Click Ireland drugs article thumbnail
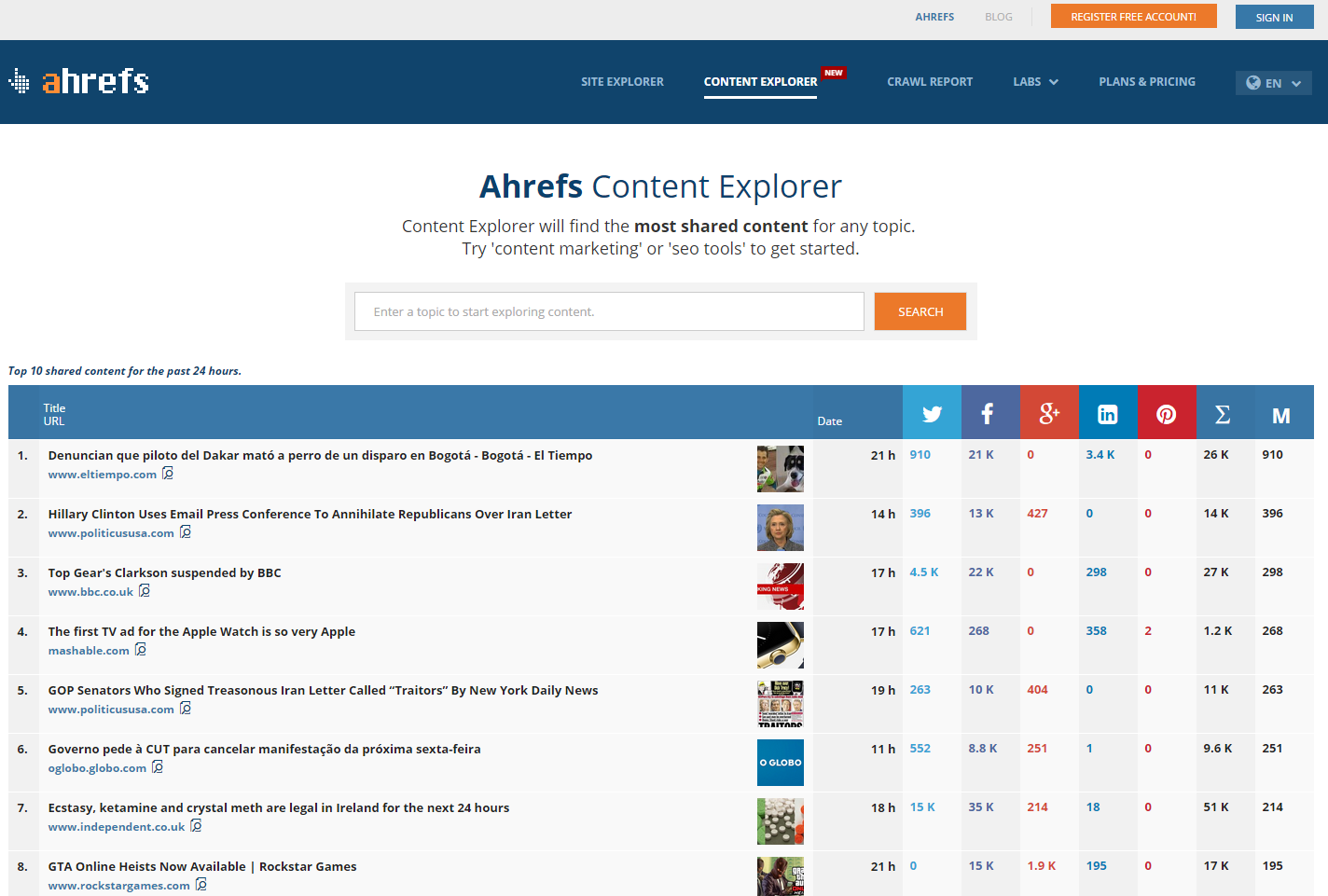Screen dimensions: 1328x896 [781, 821]
